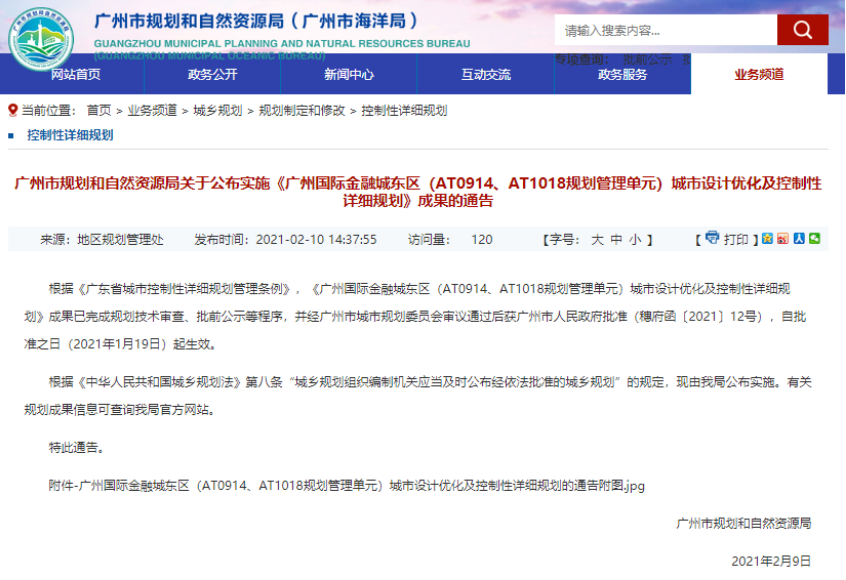Open the 新闻中心 navigation tab

point(349,74)
